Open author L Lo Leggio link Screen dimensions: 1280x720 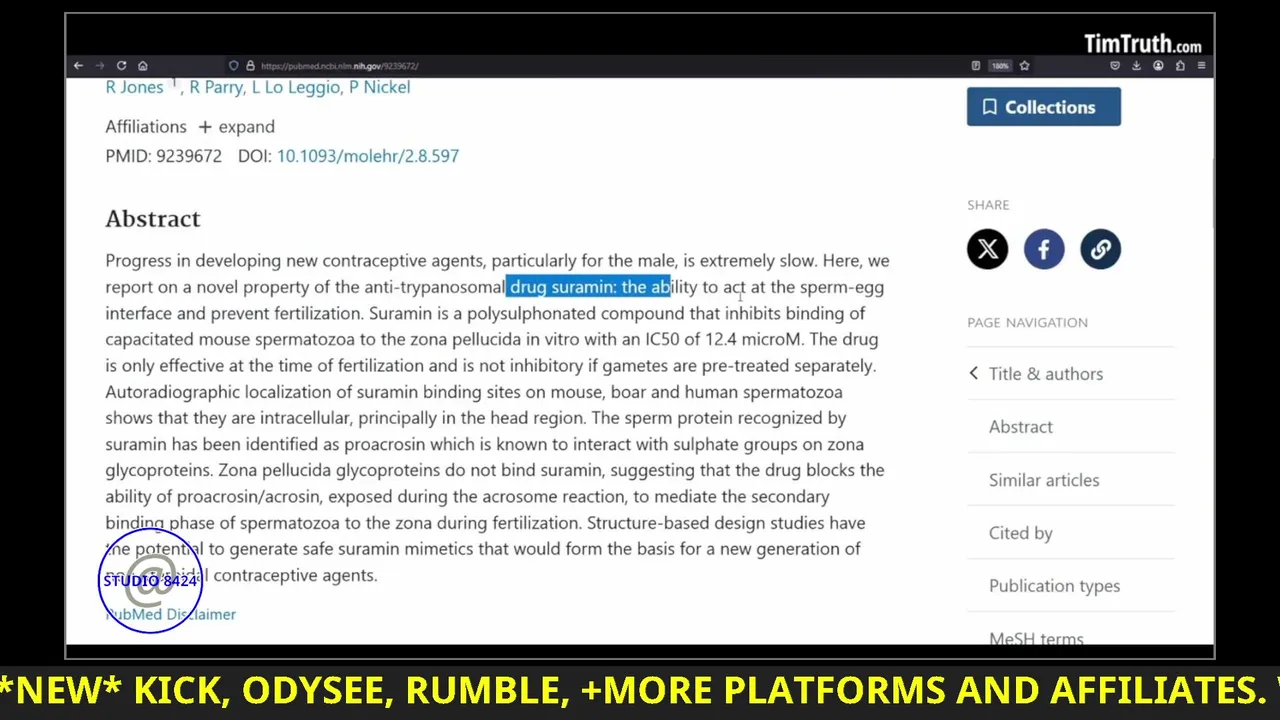pos(295,87)
